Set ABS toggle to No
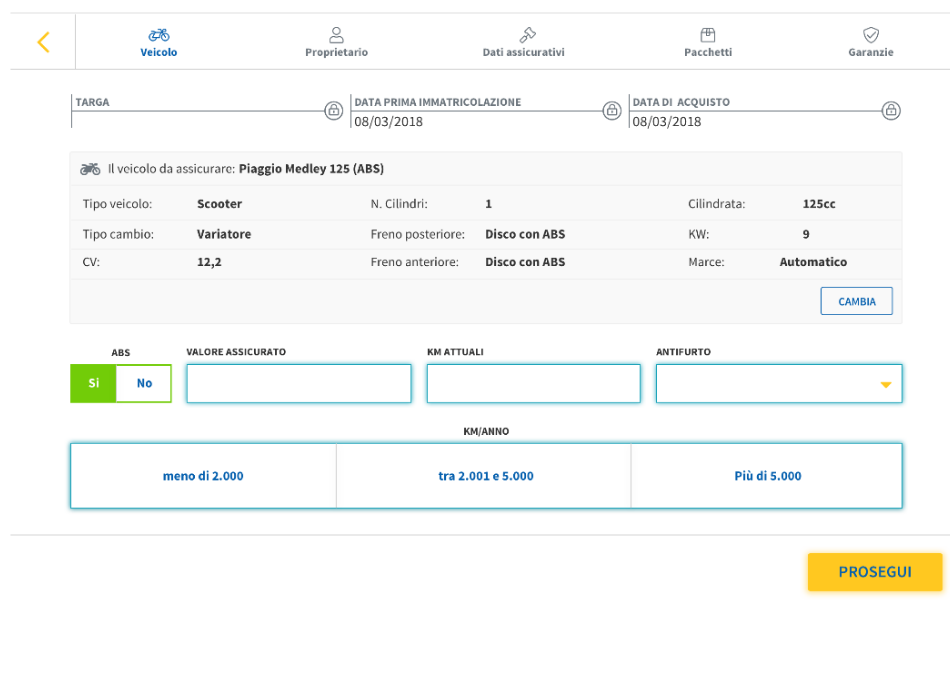The height and width of the screenshot is (700, 950). pyautogui.click(x=144, y=383)
